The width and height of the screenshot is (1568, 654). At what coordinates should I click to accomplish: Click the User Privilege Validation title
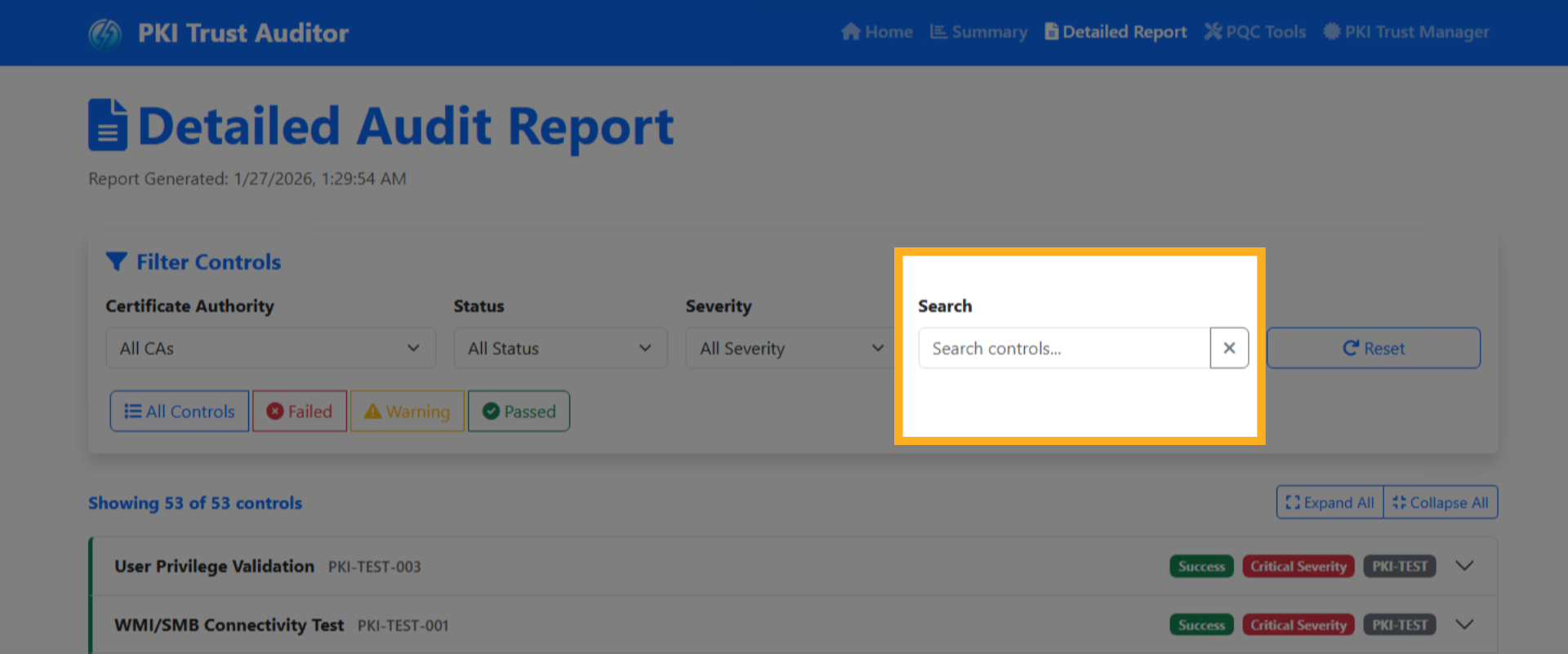(214, 567)
